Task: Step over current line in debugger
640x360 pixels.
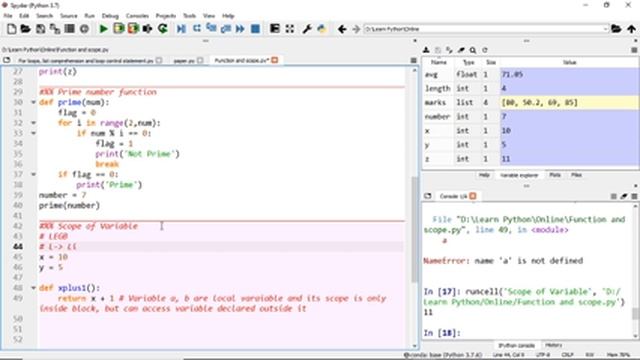Action: tap(196, 29)
